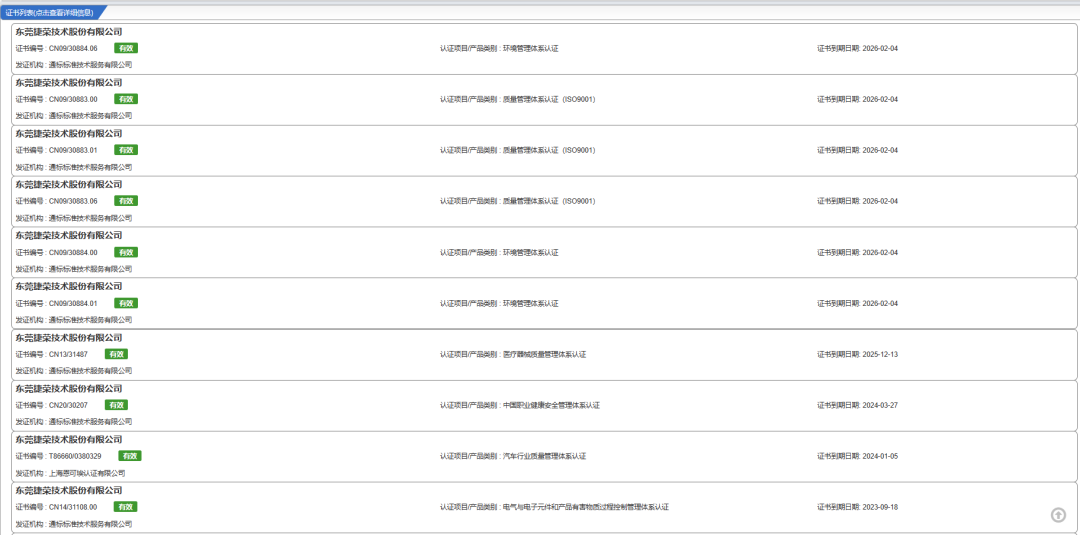
Task: Select certificate number CN20/30207
Action: pos(68,406)
